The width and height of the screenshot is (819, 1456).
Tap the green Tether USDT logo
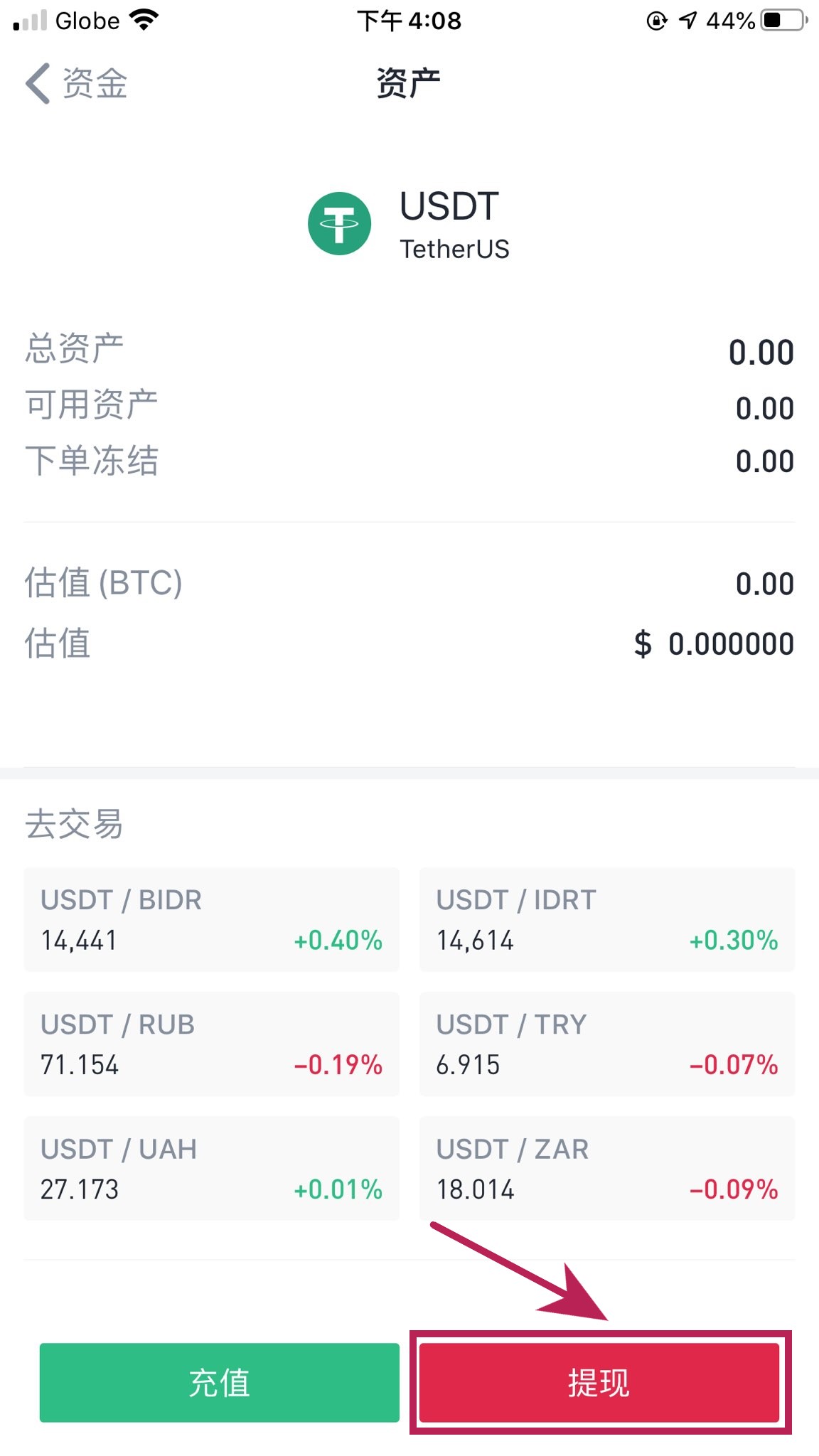point(339,223)
